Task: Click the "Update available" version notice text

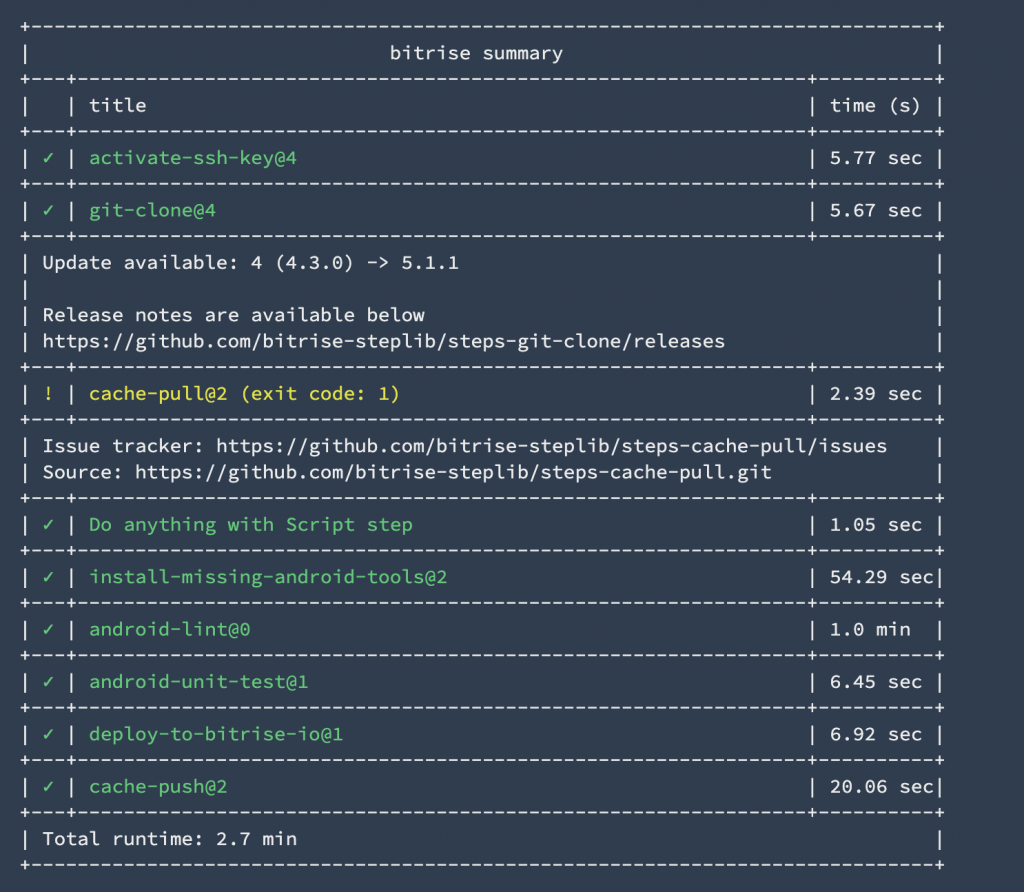Action: [x=250, y=263]
